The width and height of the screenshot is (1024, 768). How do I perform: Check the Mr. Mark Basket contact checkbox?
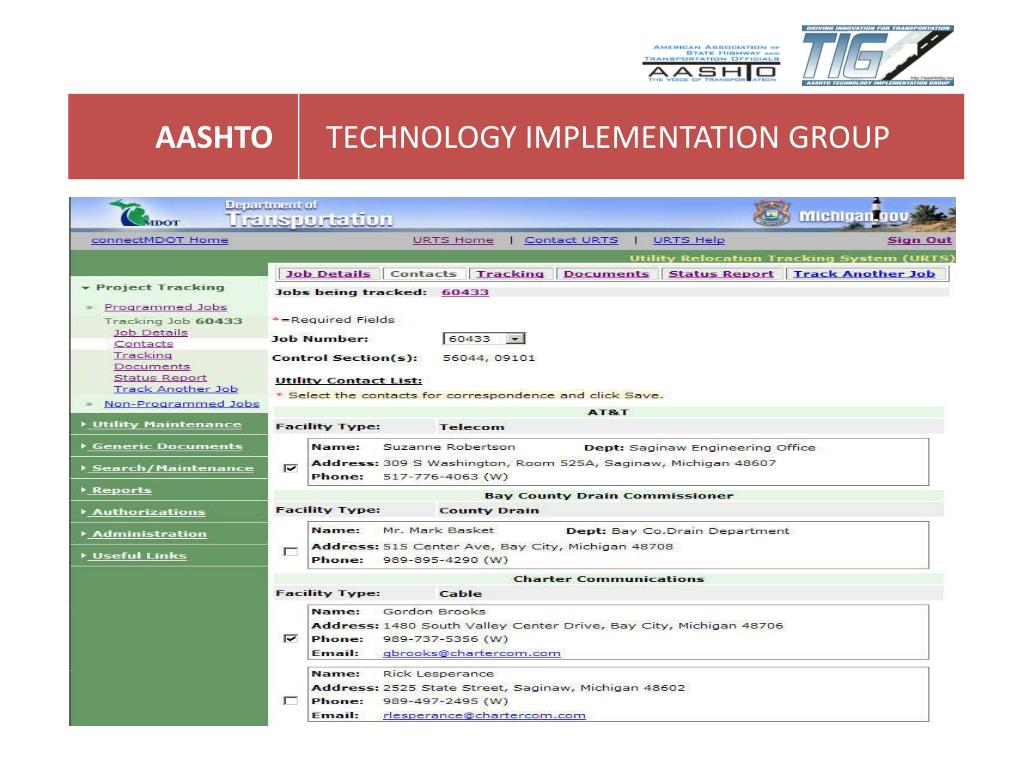click(291, 551)
